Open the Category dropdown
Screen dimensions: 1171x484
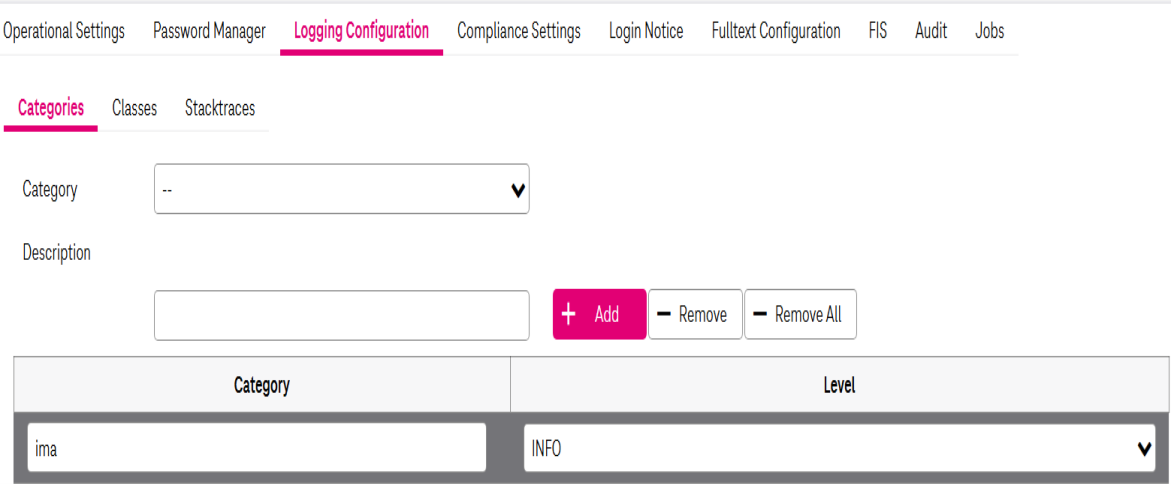341,190
